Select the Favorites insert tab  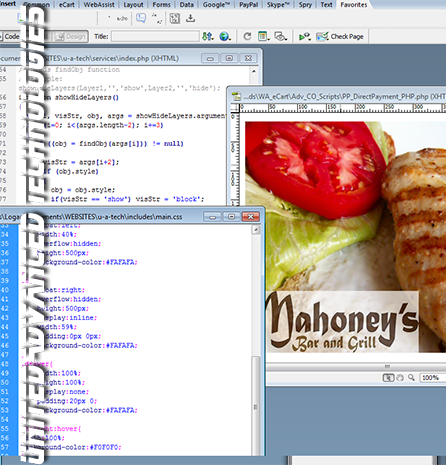click(x=354, y=5)
